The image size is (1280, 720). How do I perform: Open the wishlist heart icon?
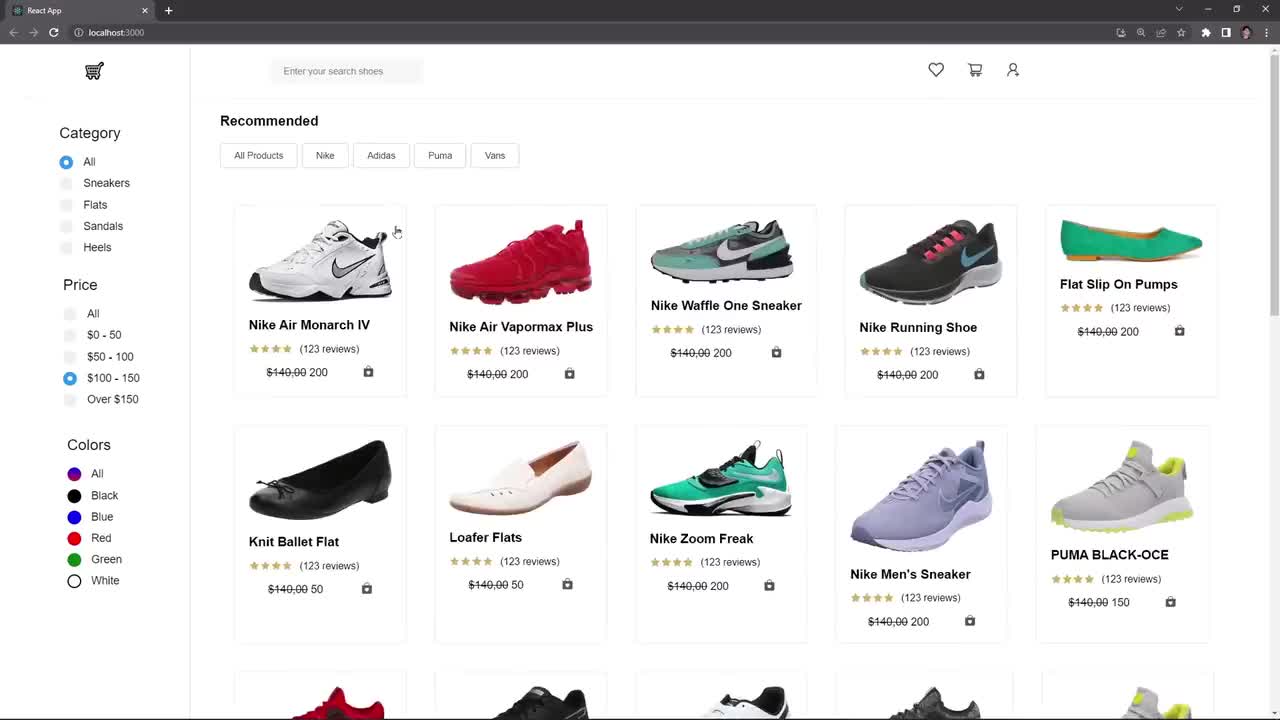936,70
